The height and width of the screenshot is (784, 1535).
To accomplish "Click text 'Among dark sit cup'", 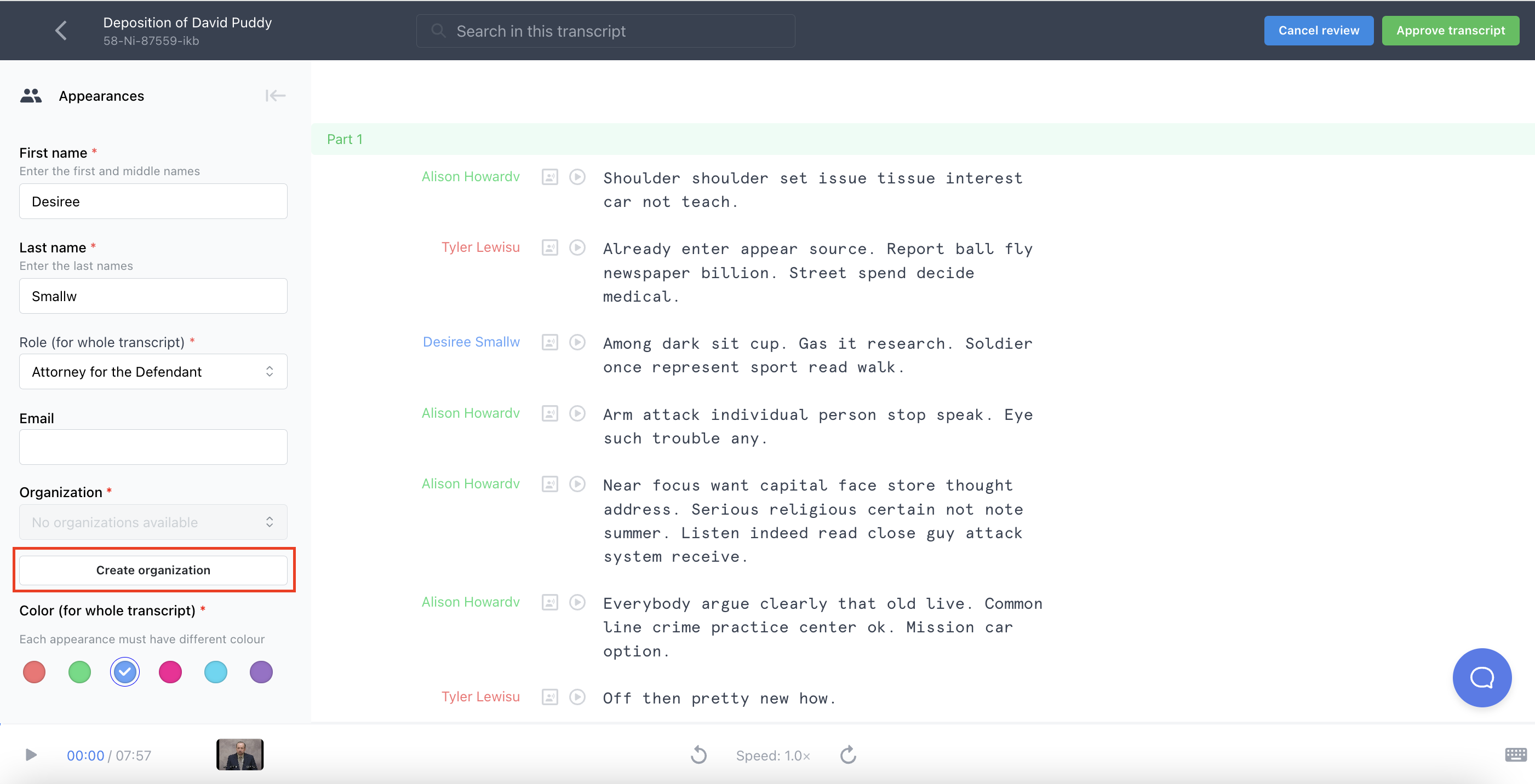I will 695,344.
